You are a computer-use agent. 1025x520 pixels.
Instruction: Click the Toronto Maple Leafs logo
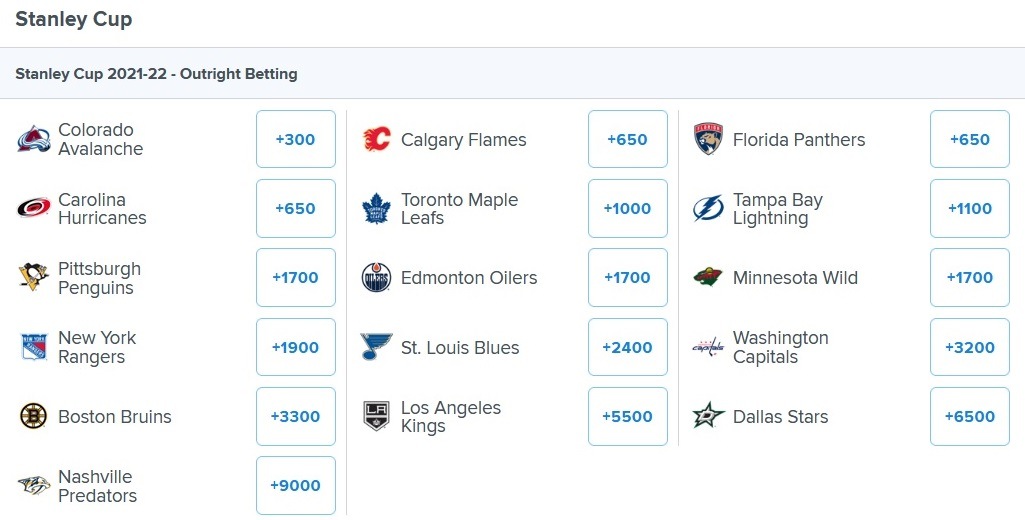tap(377, 209)
